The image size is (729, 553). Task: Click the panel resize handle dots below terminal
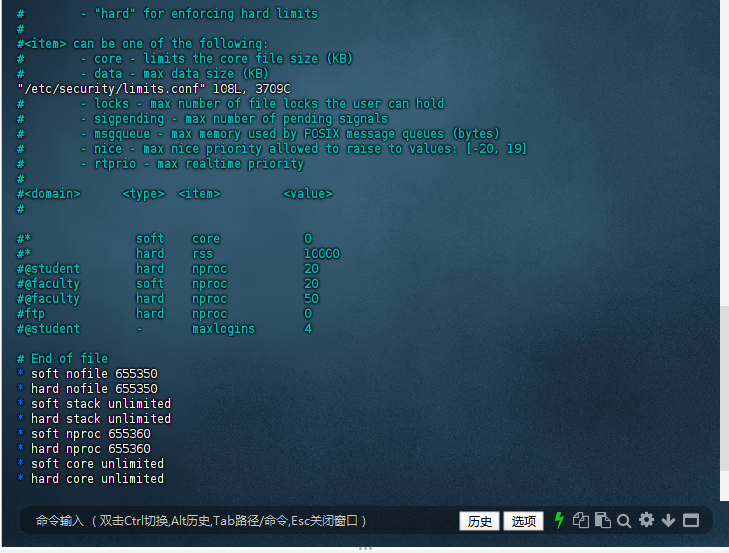click(365, 548)
